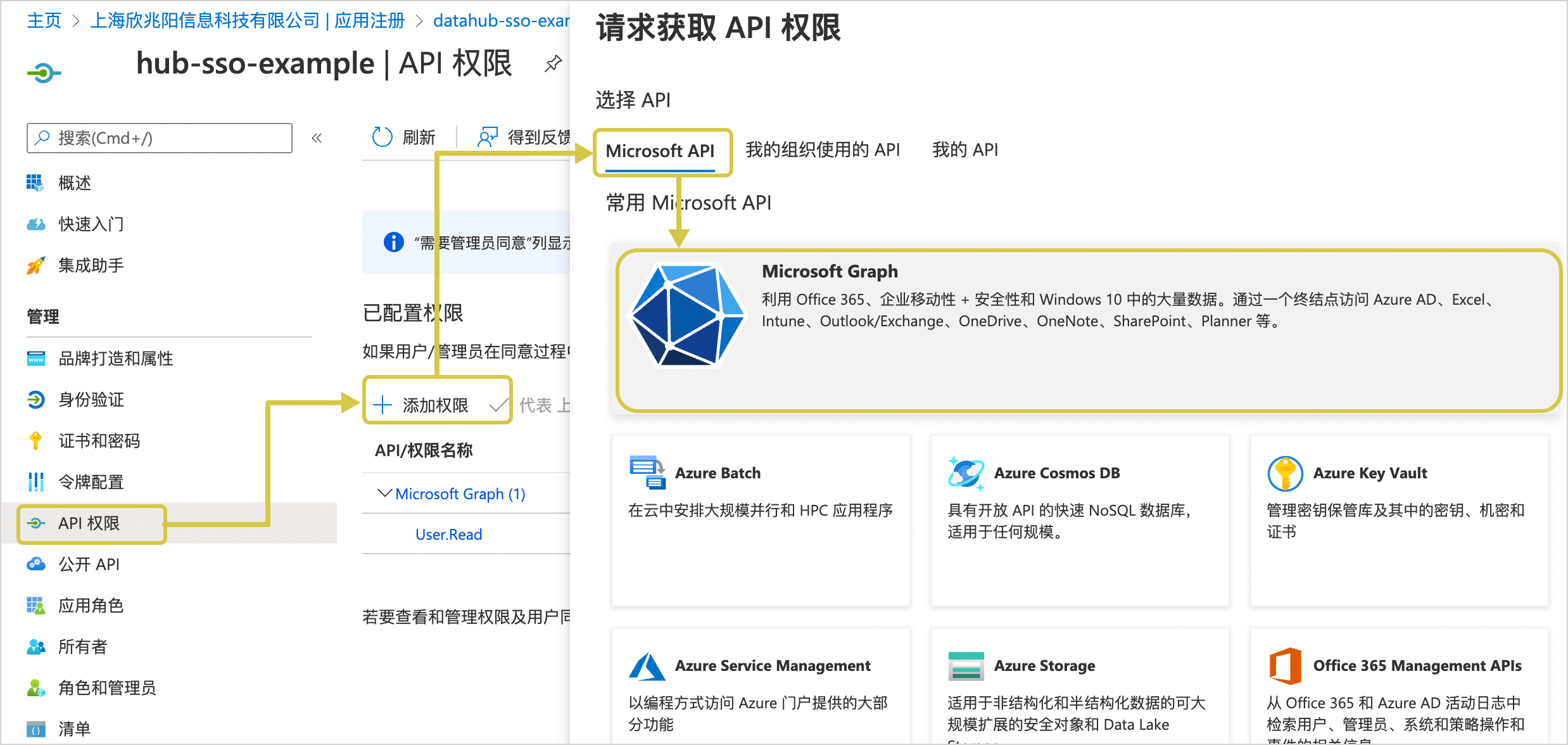This screenshot has width=1568, height=745.
Task: Collapse the Microsoft Graph (1) permission group
Action: click(384, 493)
